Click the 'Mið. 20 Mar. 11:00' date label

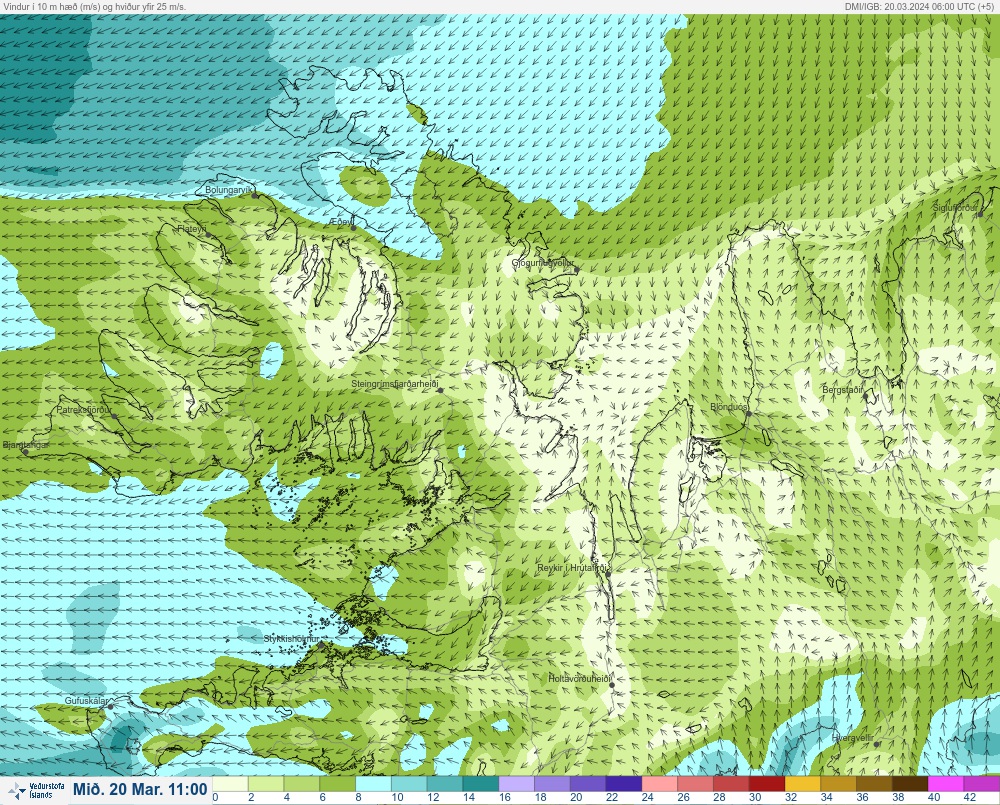point(140,789)
